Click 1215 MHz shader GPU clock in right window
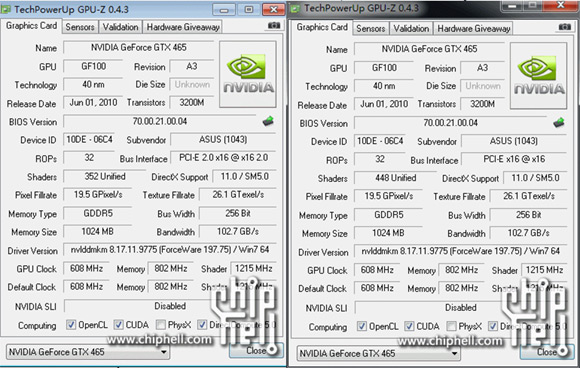Viewport: 580px width, 368px height. (544, 270)
